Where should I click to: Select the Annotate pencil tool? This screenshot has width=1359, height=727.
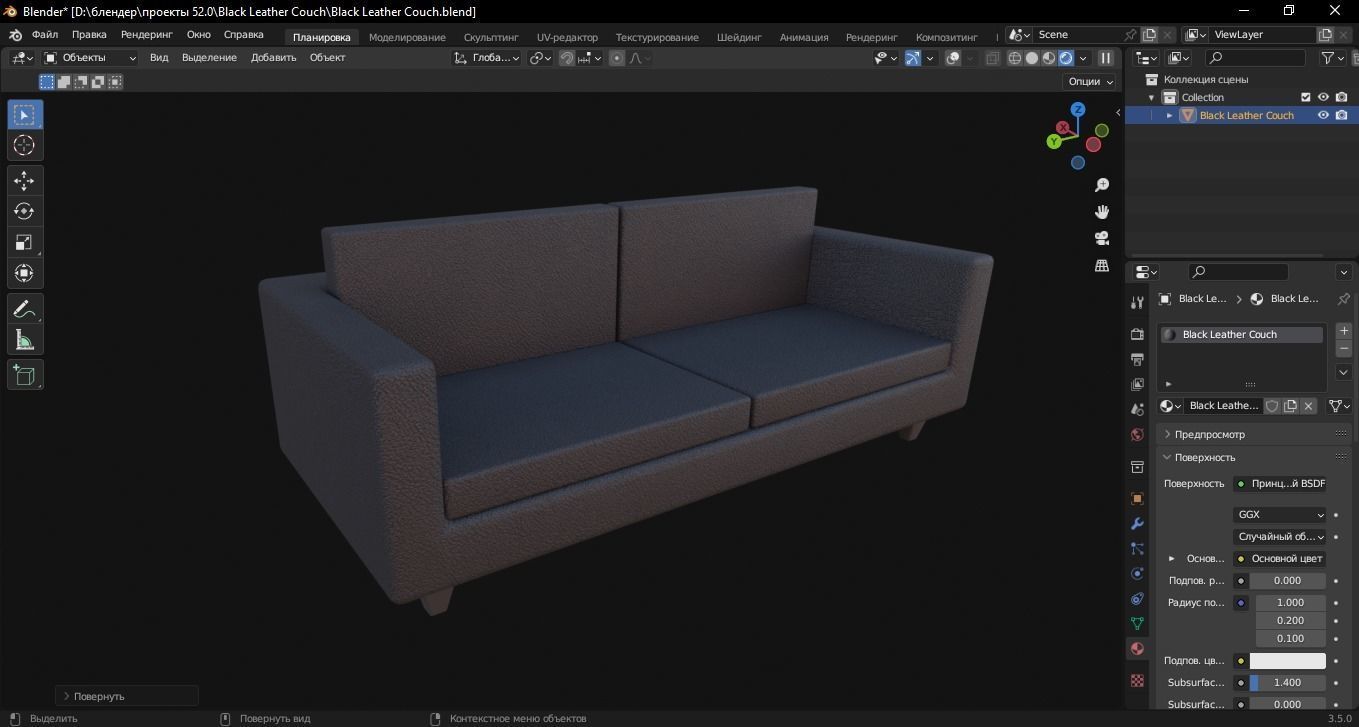[24, 309]
